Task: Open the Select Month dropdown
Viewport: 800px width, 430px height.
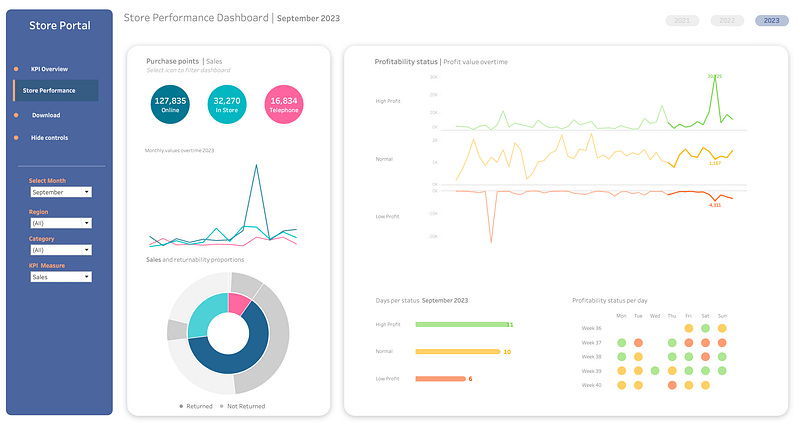Action: tap(60, 192)
